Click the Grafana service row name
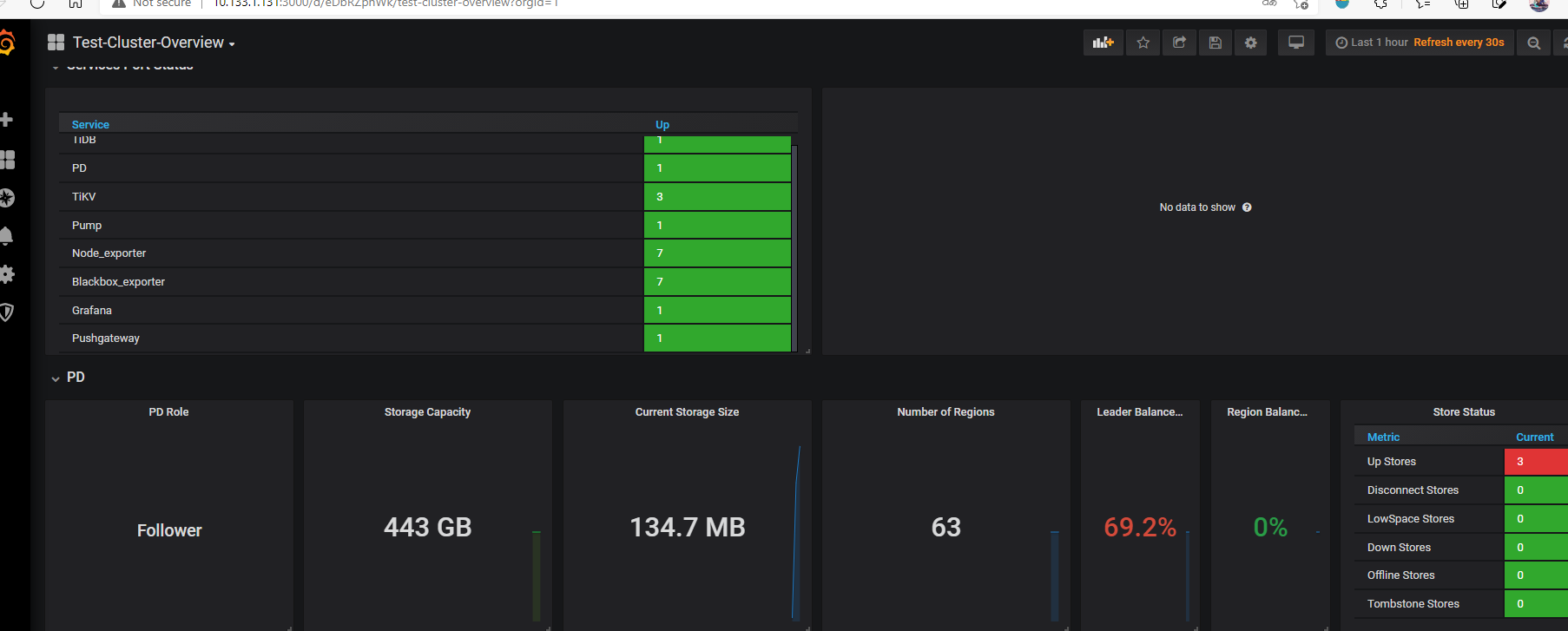The width and height of the screenshot is (1568, 631). [92, 311]
